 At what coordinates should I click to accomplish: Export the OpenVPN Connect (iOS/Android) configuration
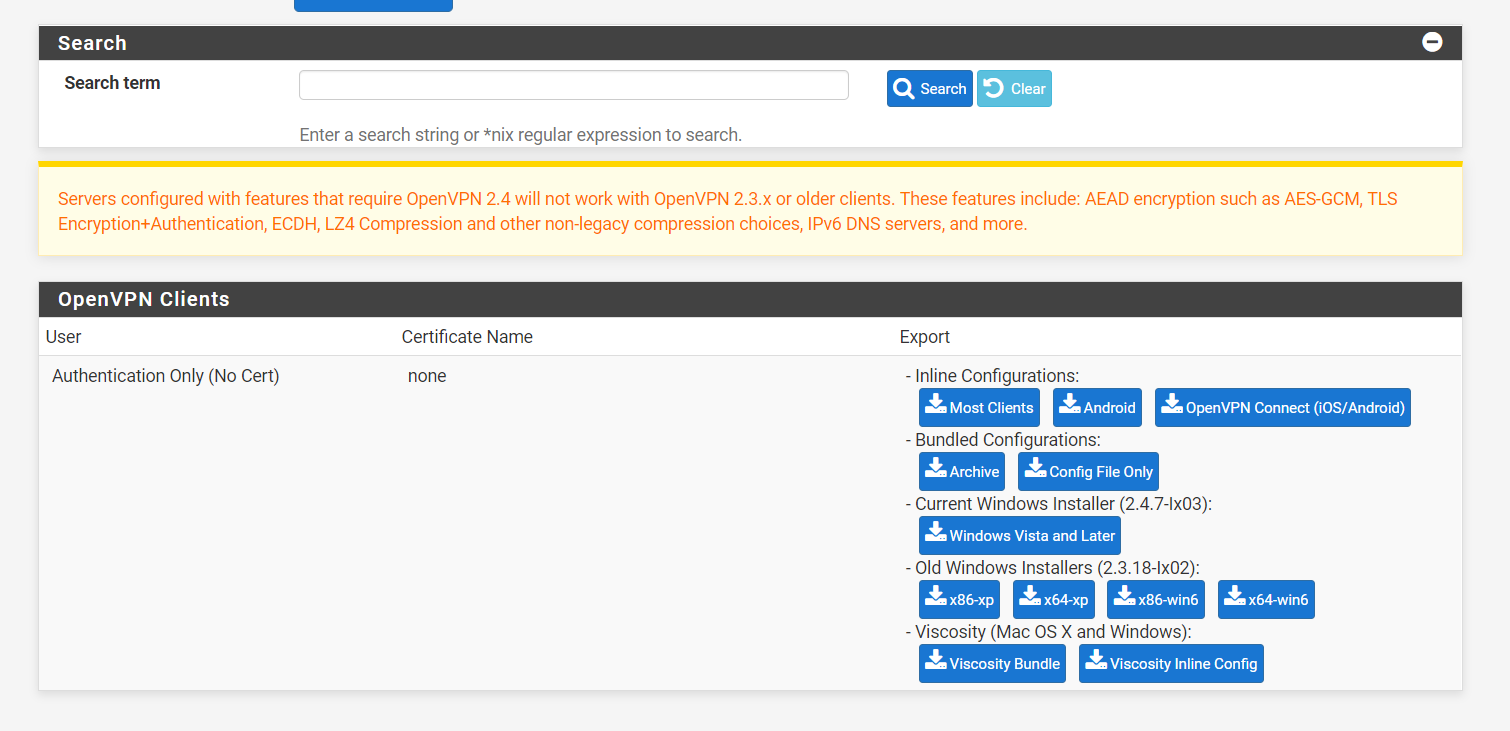click(x=1282, y=407)
